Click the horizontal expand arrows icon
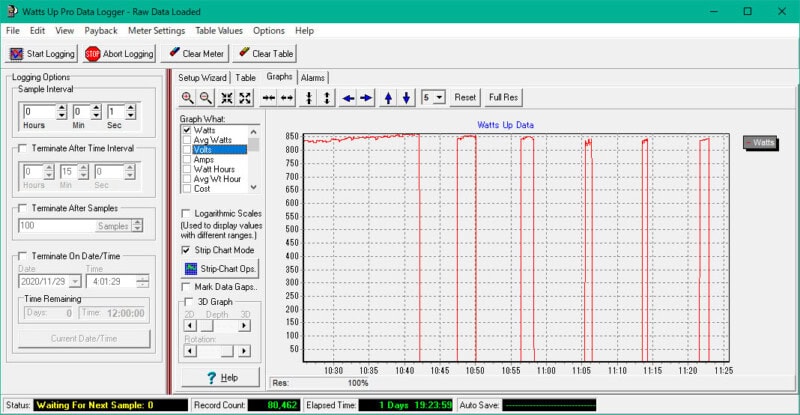This screenshot has height=415, width=800. (287, 98)
